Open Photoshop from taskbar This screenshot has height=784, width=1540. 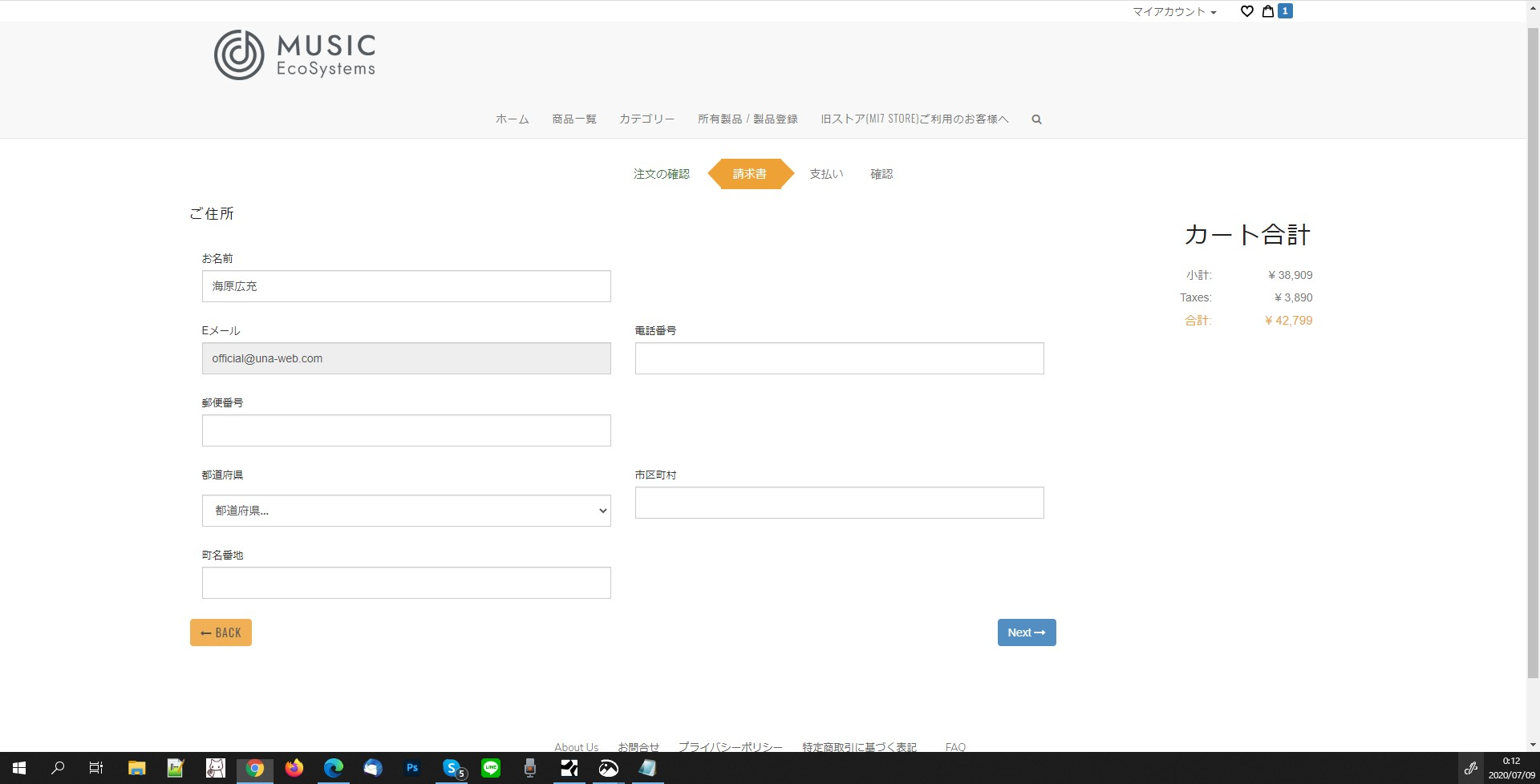pos(412,768)
